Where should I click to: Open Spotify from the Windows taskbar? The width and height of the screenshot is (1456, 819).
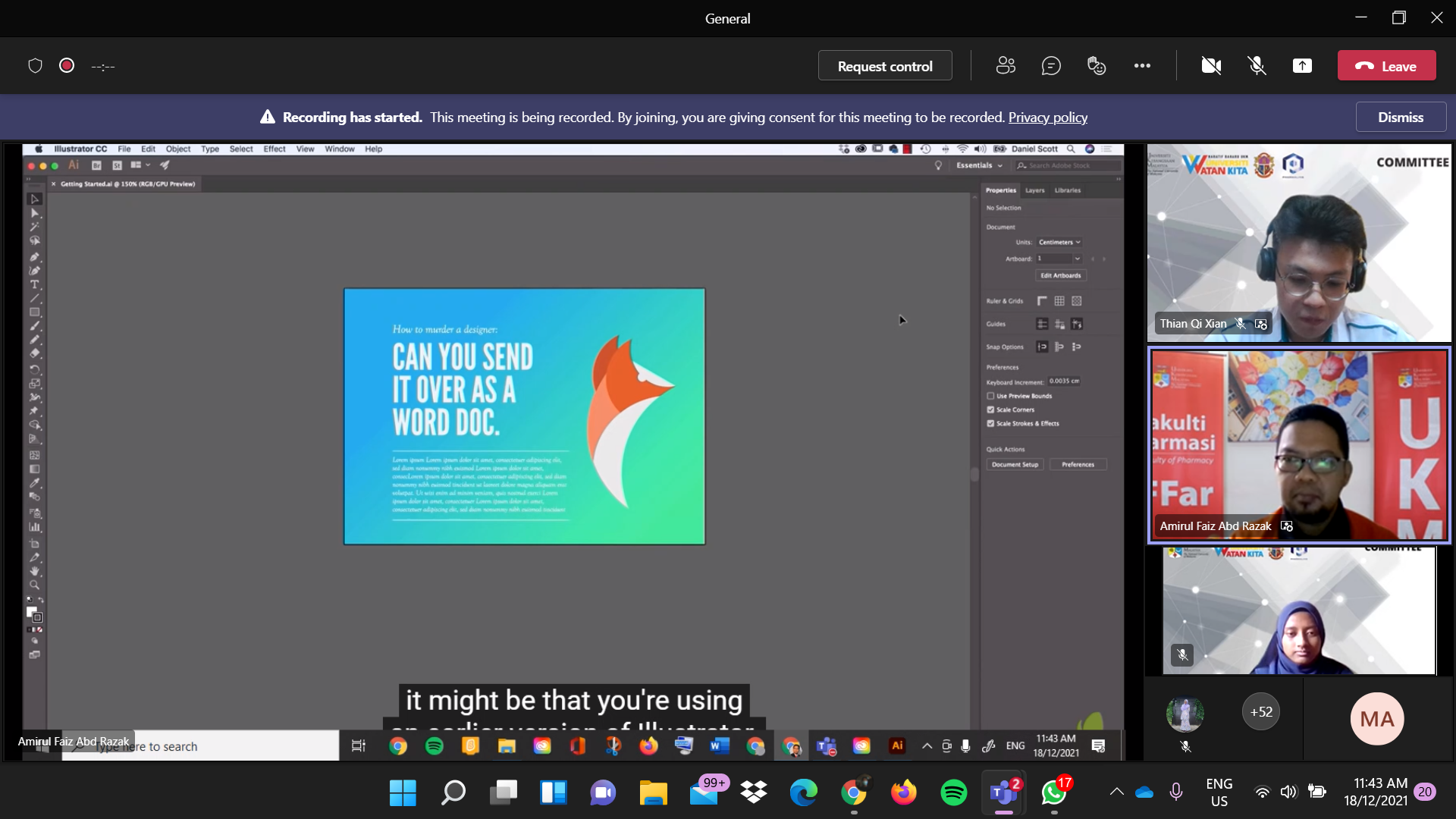point(953,792)
